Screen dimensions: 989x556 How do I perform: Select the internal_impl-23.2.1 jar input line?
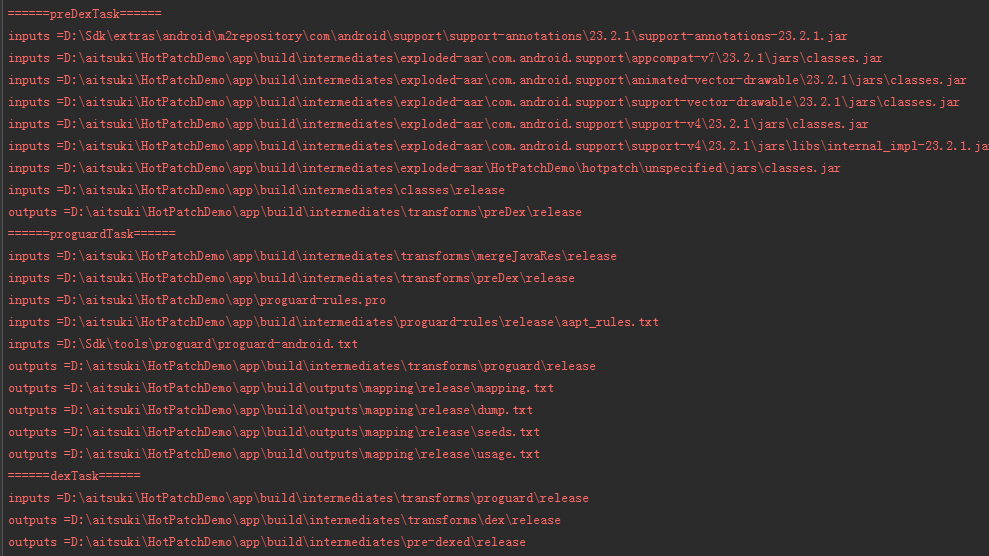click(498, 146)
